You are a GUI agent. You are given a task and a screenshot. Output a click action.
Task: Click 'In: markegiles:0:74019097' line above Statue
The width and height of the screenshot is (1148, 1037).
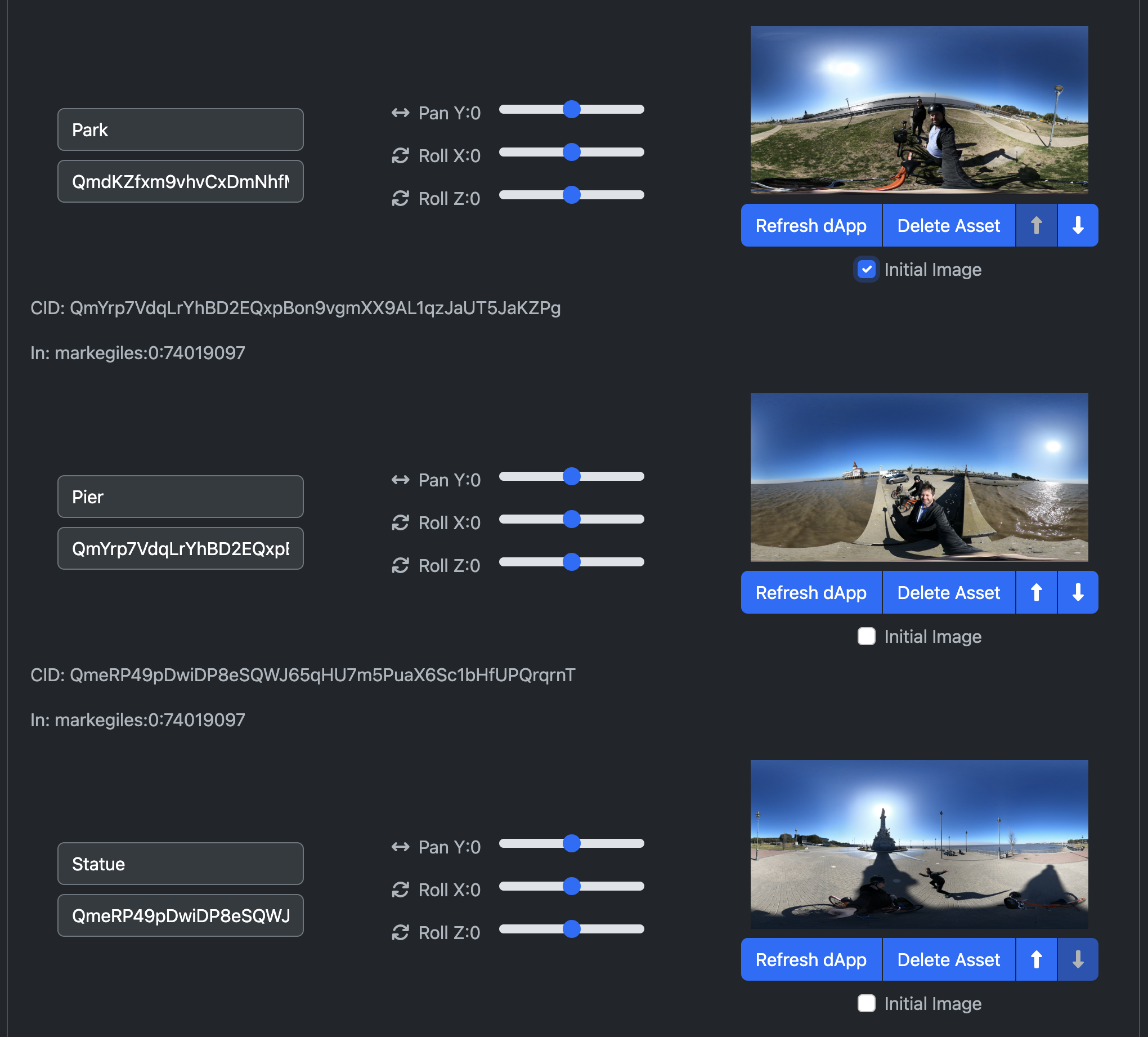click(138, 719)
